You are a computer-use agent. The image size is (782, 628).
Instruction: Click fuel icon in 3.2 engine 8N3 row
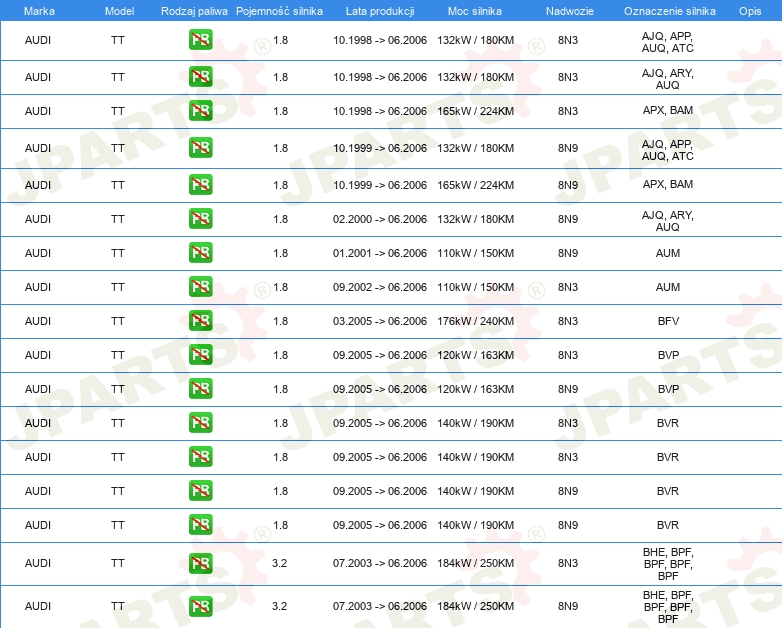[x=200, y=563]
